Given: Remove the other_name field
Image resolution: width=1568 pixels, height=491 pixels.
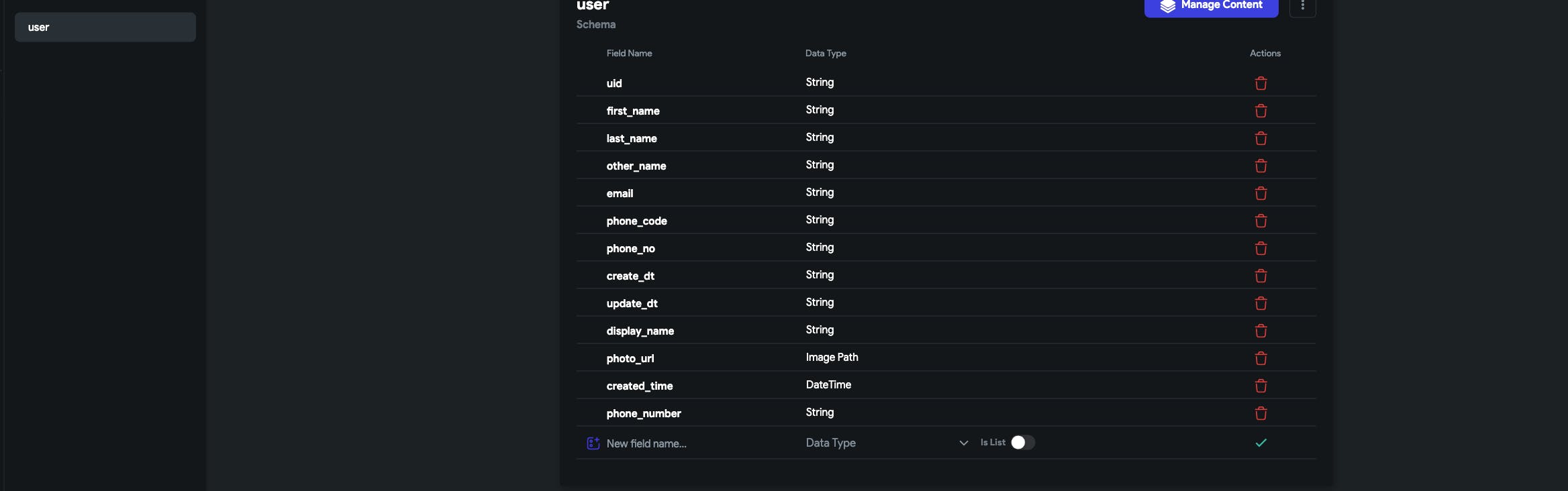Looking at the screenshot, I should [x=1261, y=166].
